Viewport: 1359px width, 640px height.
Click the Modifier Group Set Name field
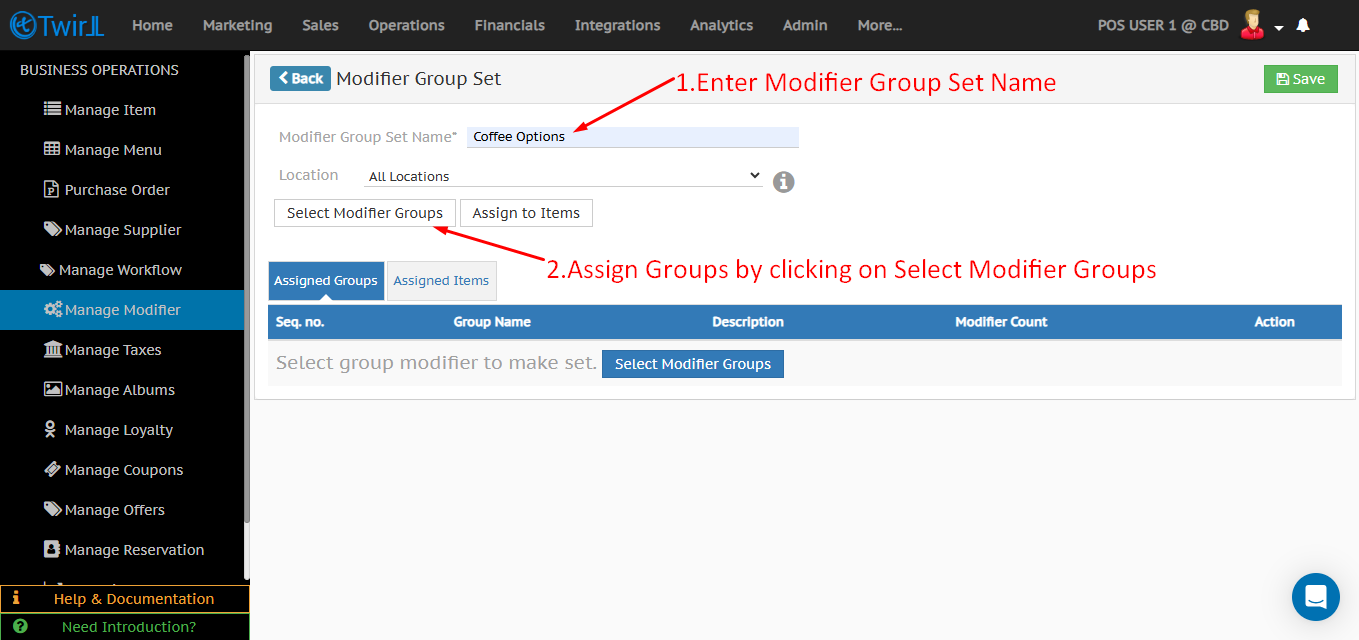632,137
